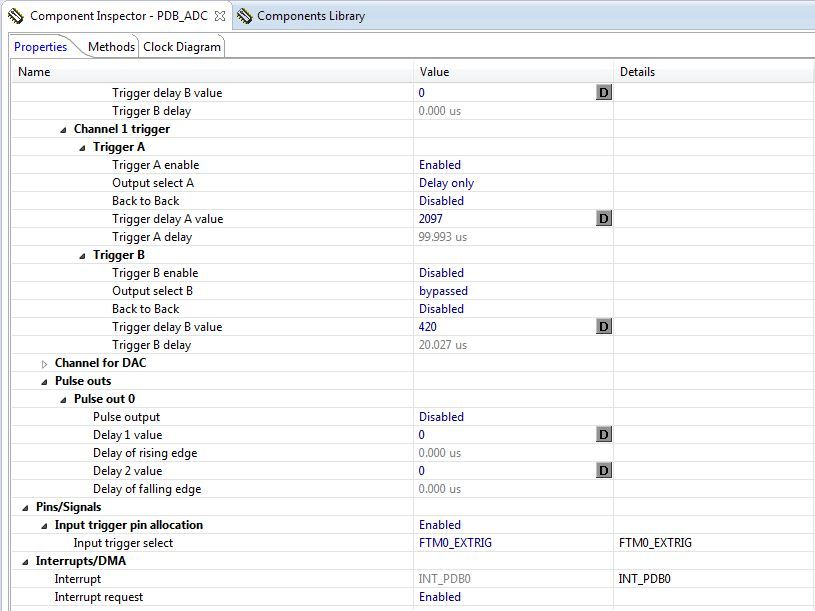Switch to the Properties tab
The width and height of the screenshot is (815, 611).
click(41, 47)
